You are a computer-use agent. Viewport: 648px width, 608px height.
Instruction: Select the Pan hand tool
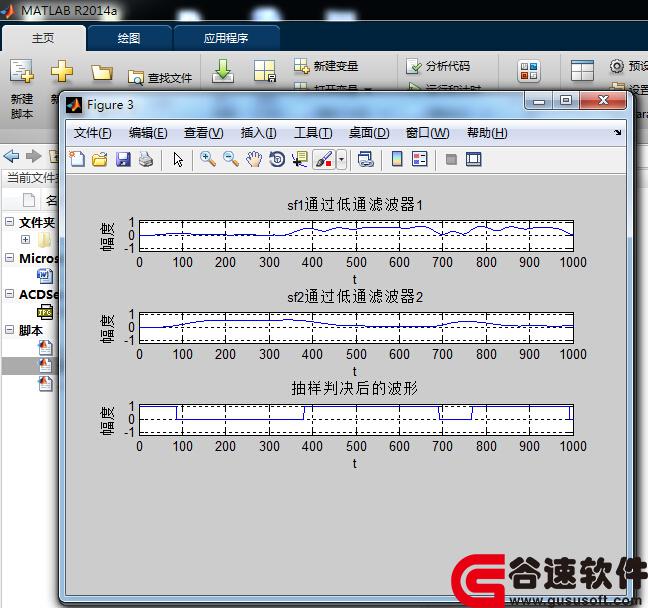coord(254,159)
